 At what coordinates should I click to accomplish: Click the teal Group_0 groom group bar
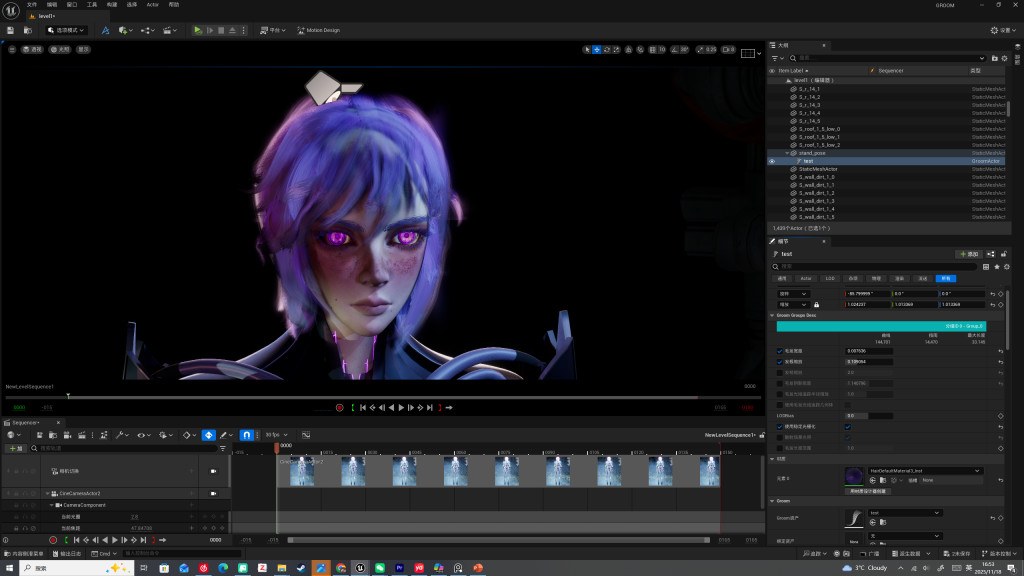click(880, 326)
